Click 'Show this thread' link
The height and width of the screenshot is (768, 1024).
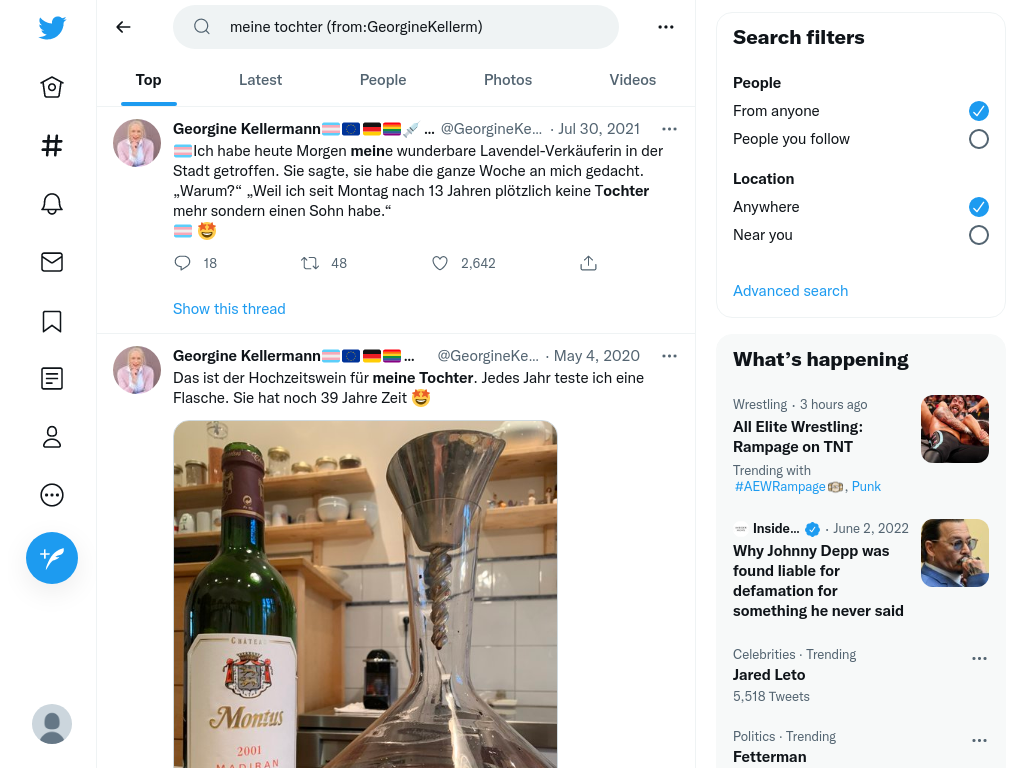(x=229, y=309)
